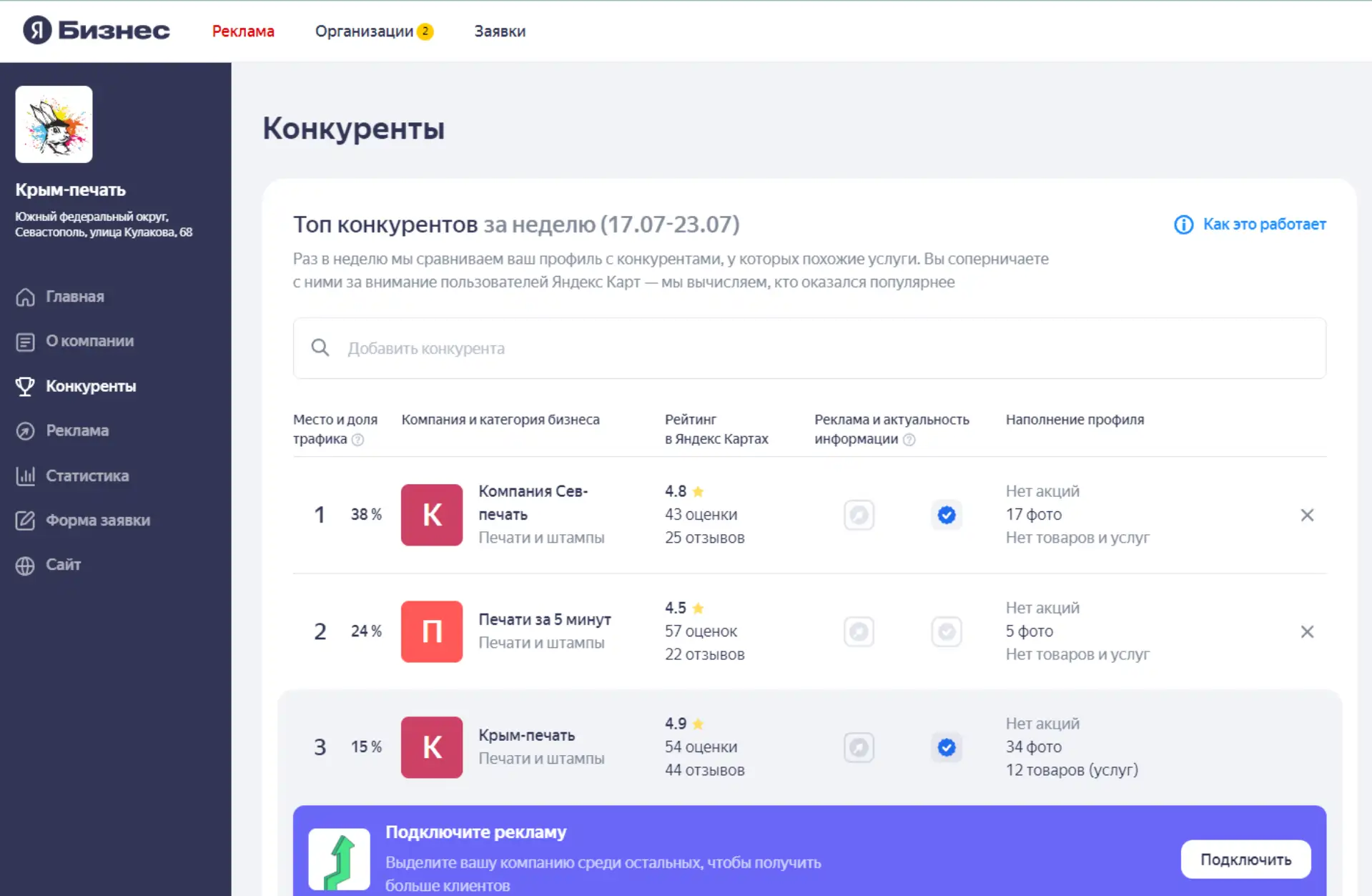Focus the Добавить конкурента search field
This screenshot has width=1372, height=896.
[809, 348]
